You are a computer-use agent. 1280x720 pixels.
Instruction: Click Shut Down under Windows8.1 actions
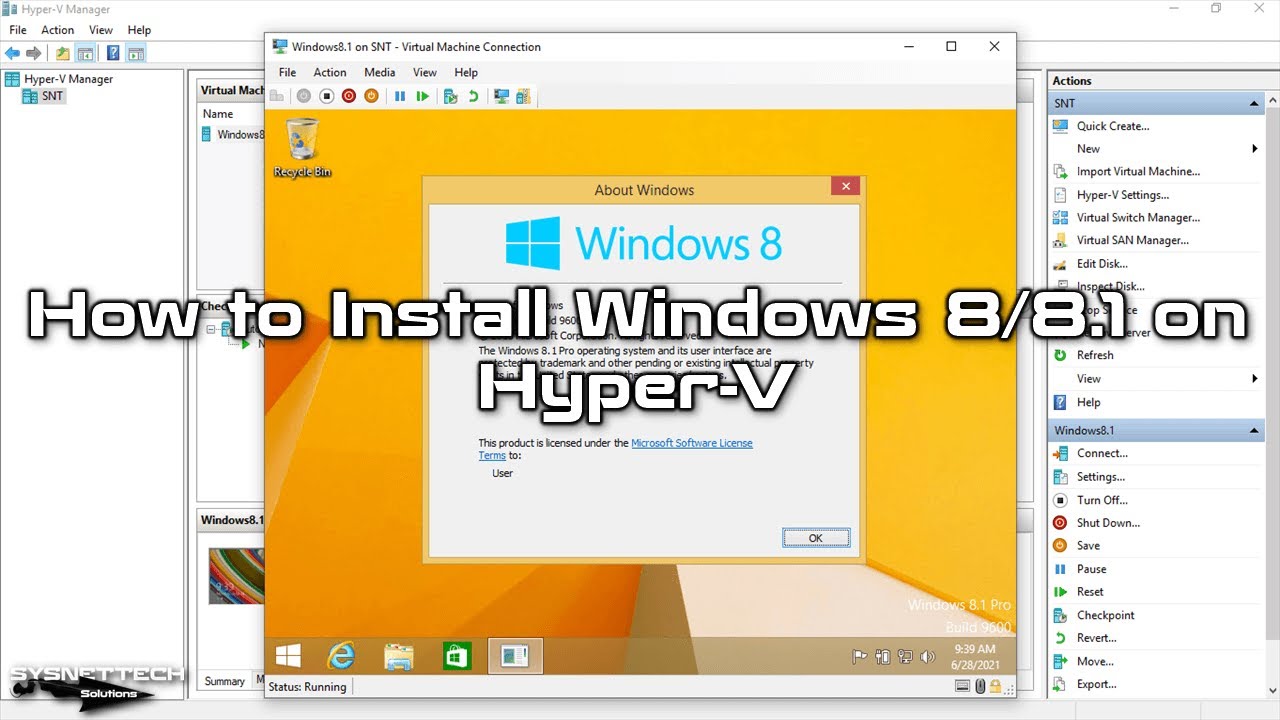tap(1108, 523)
